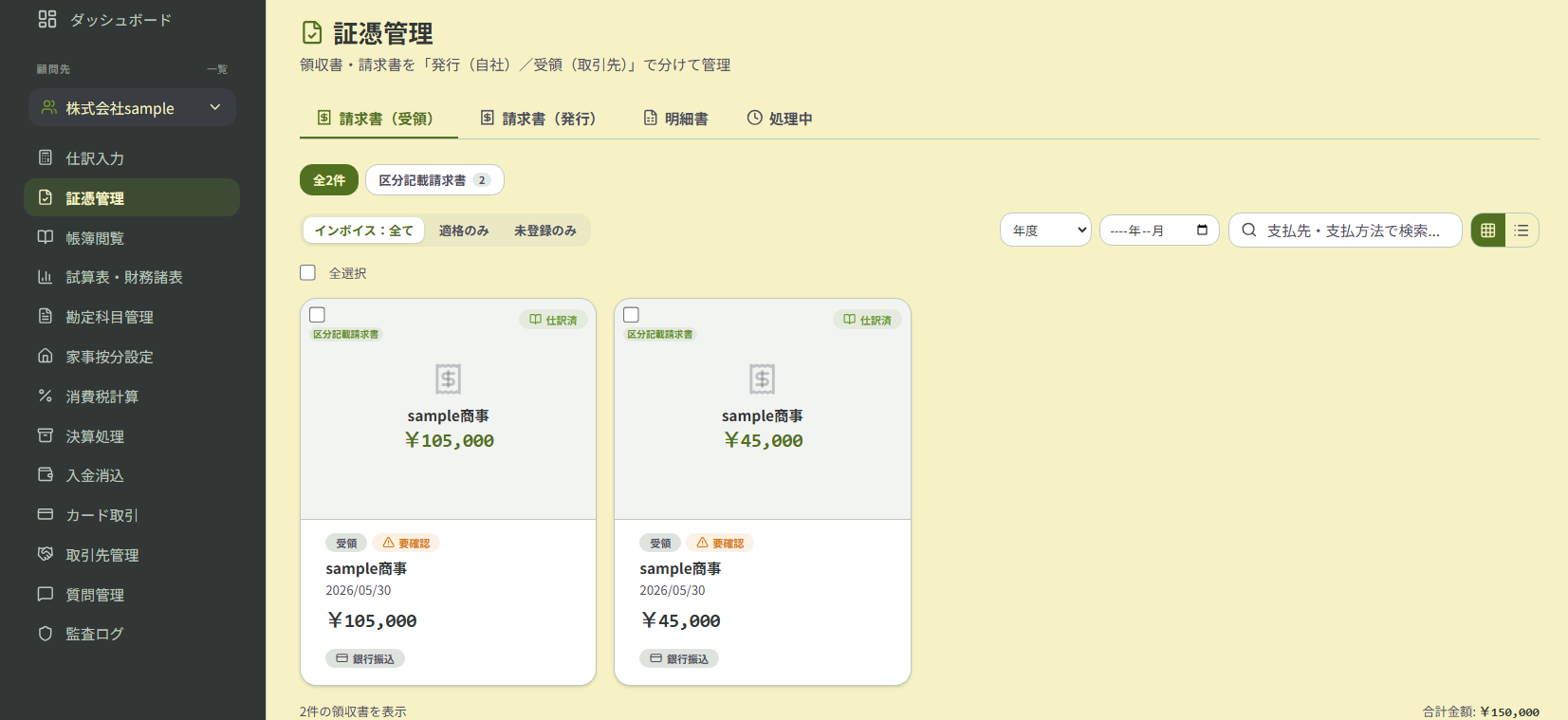The height and width of the screenshot is (720, 1568).
Task: Check the box on the ¥45,000 invoice card
Action: coord(632,315)
